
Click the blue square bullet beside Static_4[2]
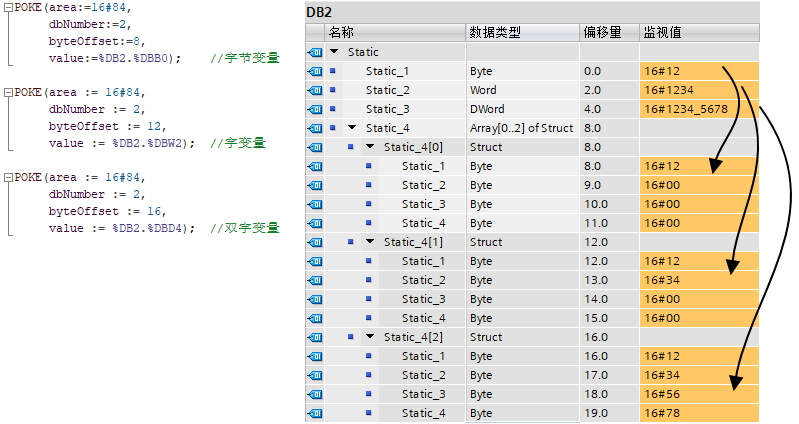coord(351,337)
